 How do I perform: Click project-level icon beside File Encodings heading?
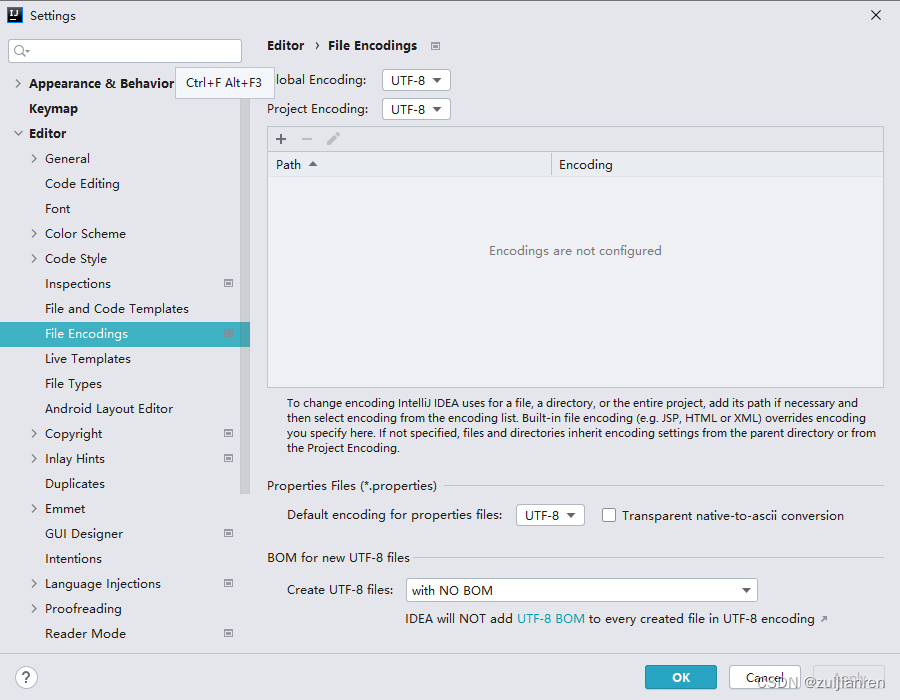pyautogui.click(x=436, y=46)
